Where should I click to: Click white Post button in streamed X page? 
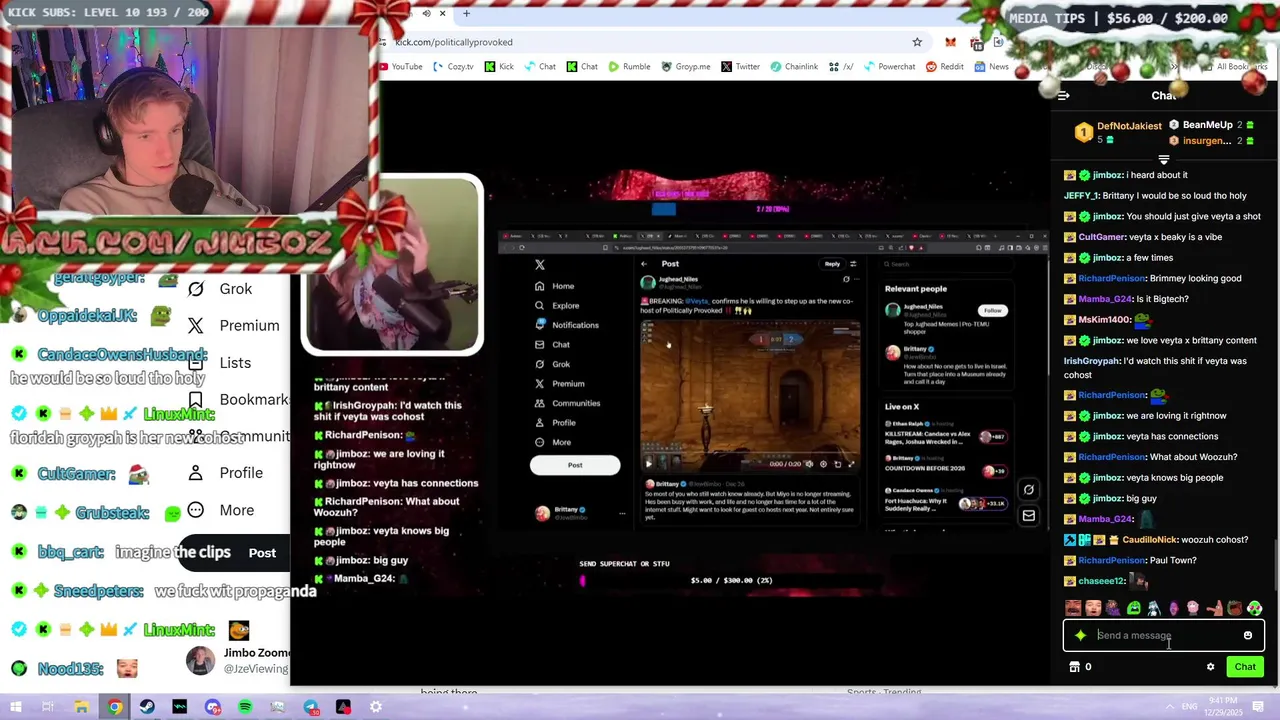[575, 465]
